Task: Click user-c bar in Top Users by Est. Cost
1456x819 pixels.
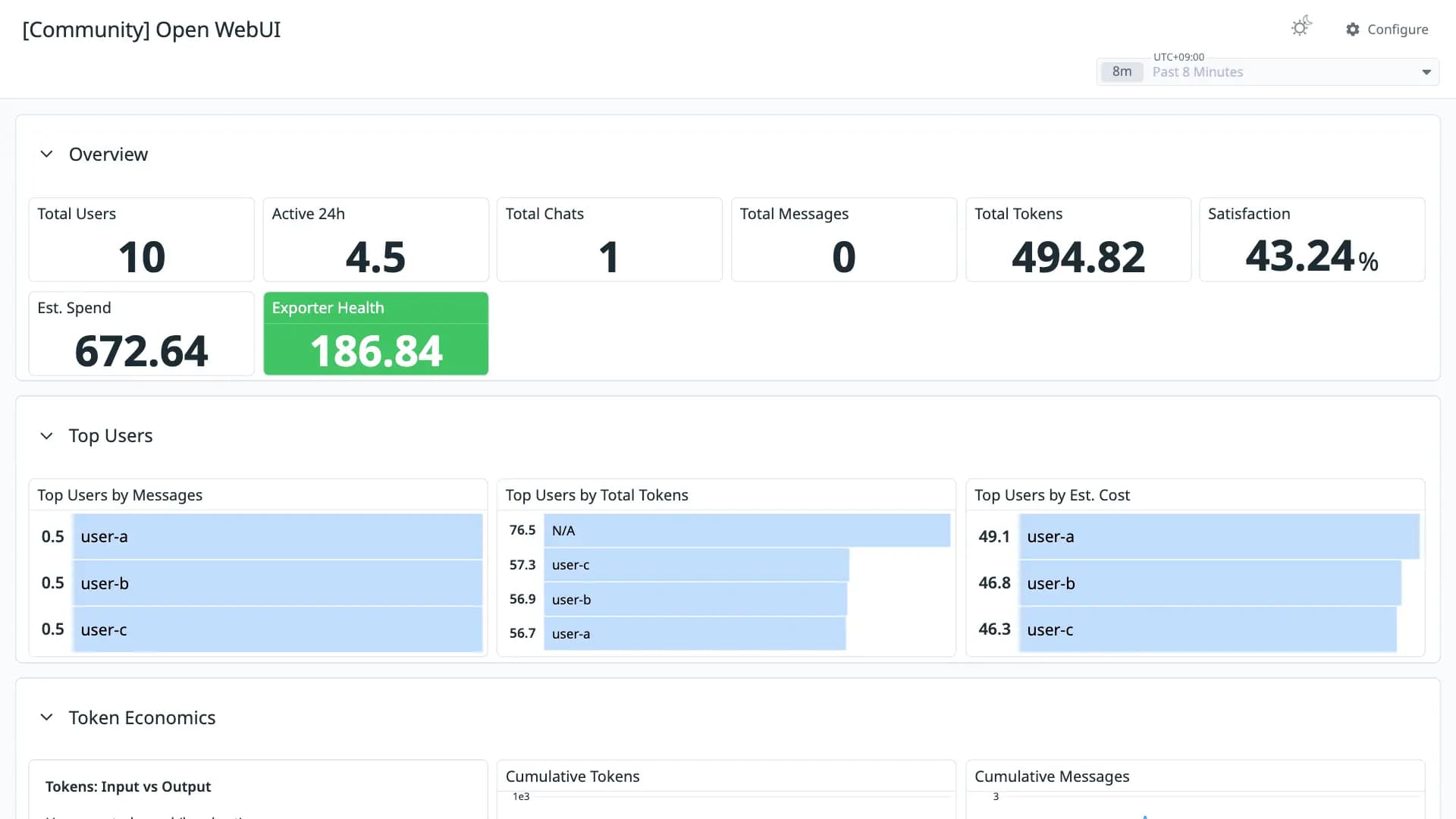Action: (1208, 629)
